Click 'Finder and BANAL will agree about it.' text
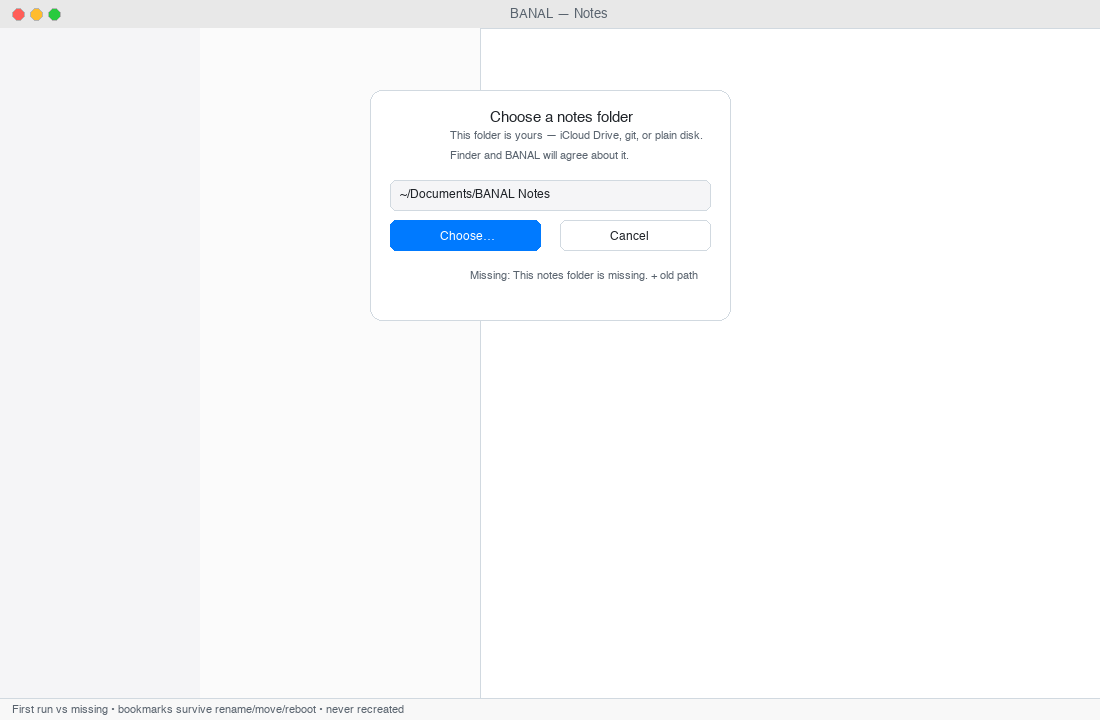1100x720 pixels. coord(539,155)
